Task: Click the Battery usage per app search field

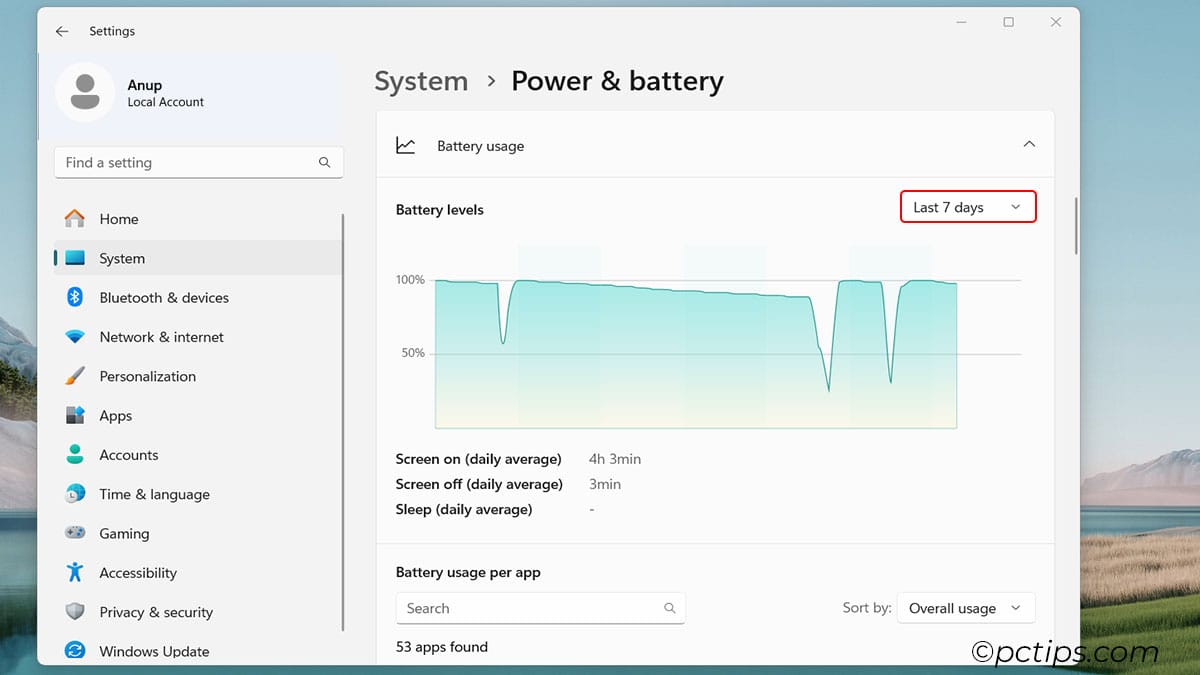Action: pyautogui.click(x=540, y=607)
